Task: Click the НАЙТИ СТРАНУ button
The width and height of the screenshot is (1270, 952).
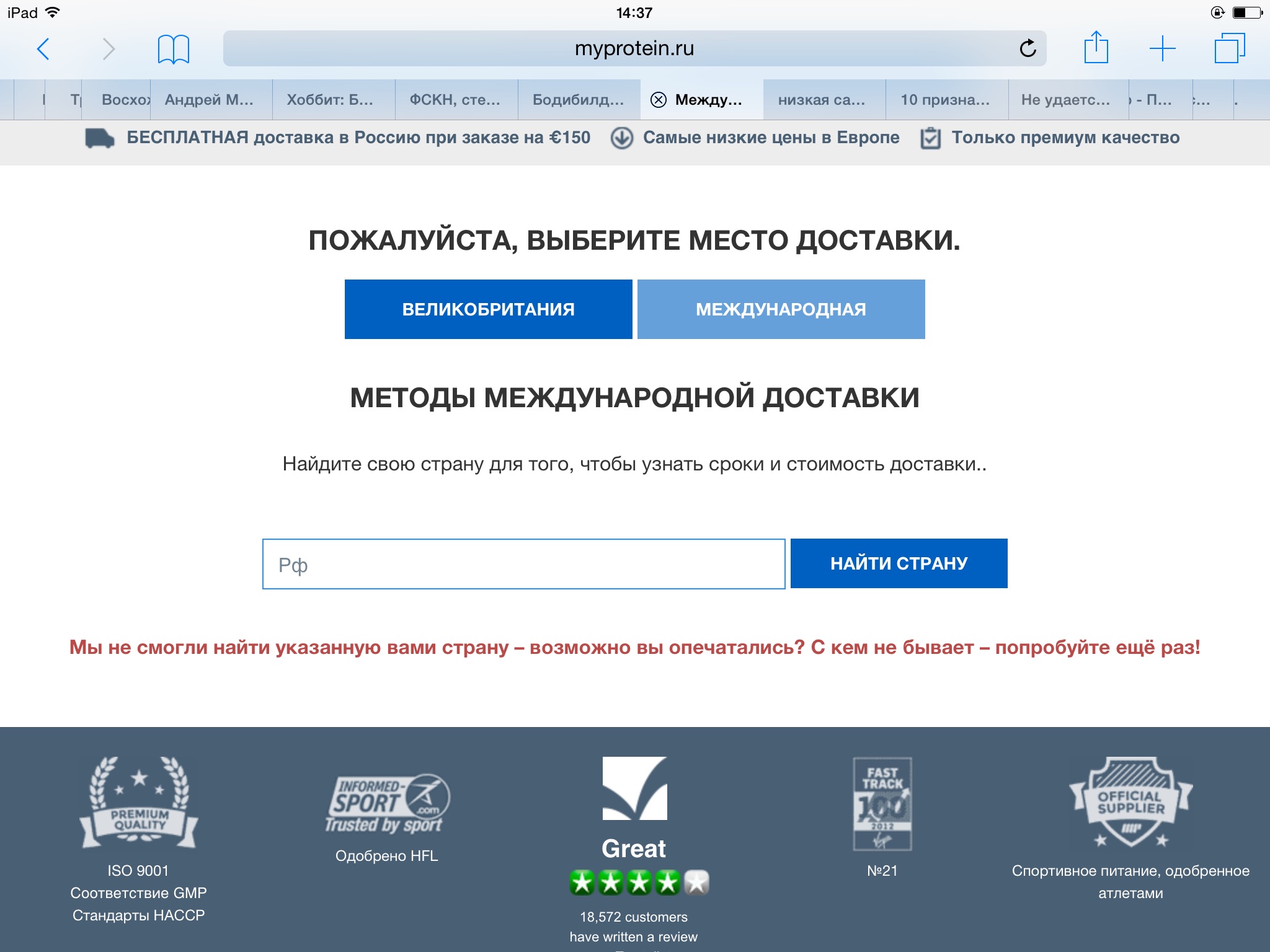Action: [x=899, y=563]
